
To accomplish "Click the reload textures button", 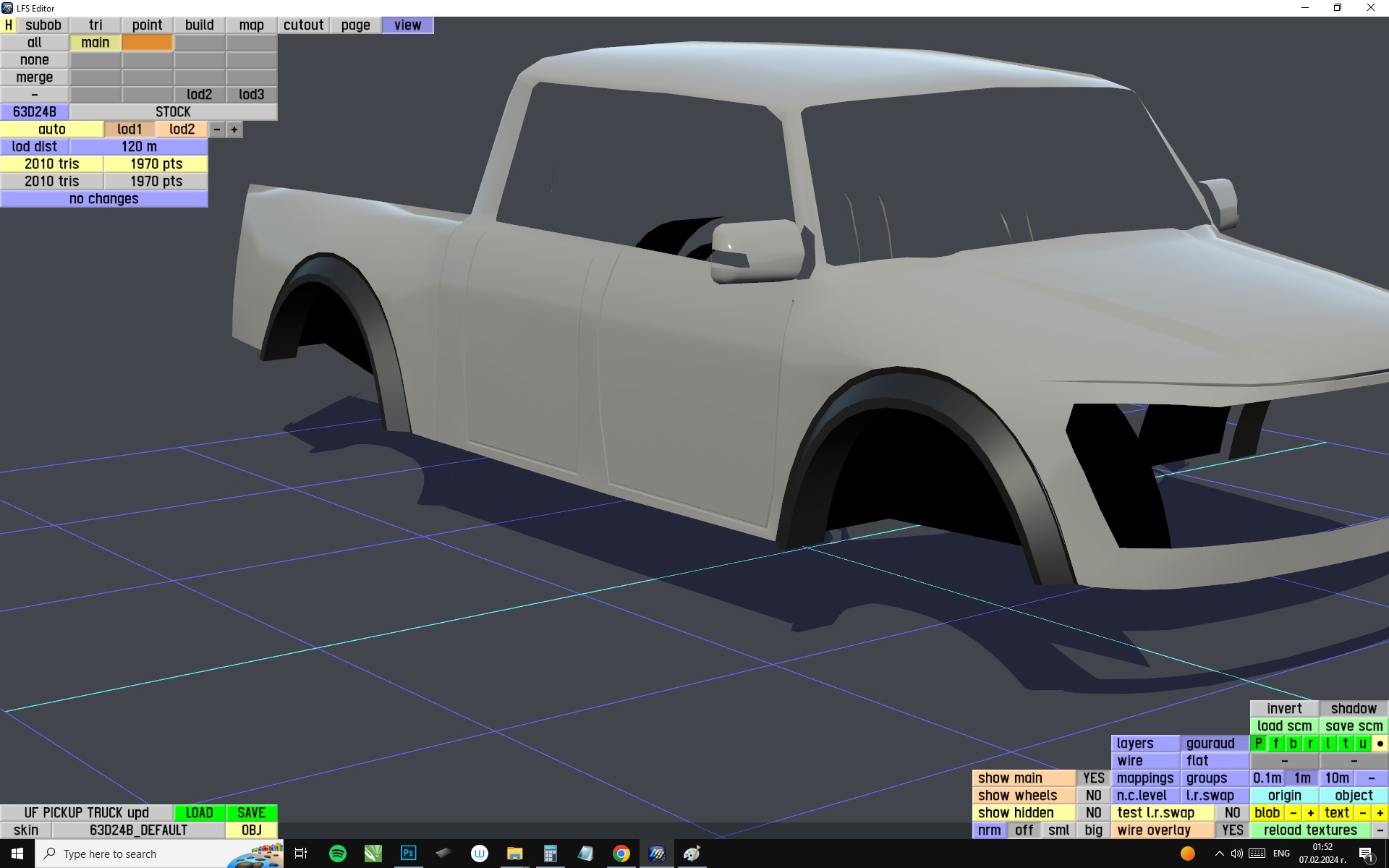I will click(1309, 830).
